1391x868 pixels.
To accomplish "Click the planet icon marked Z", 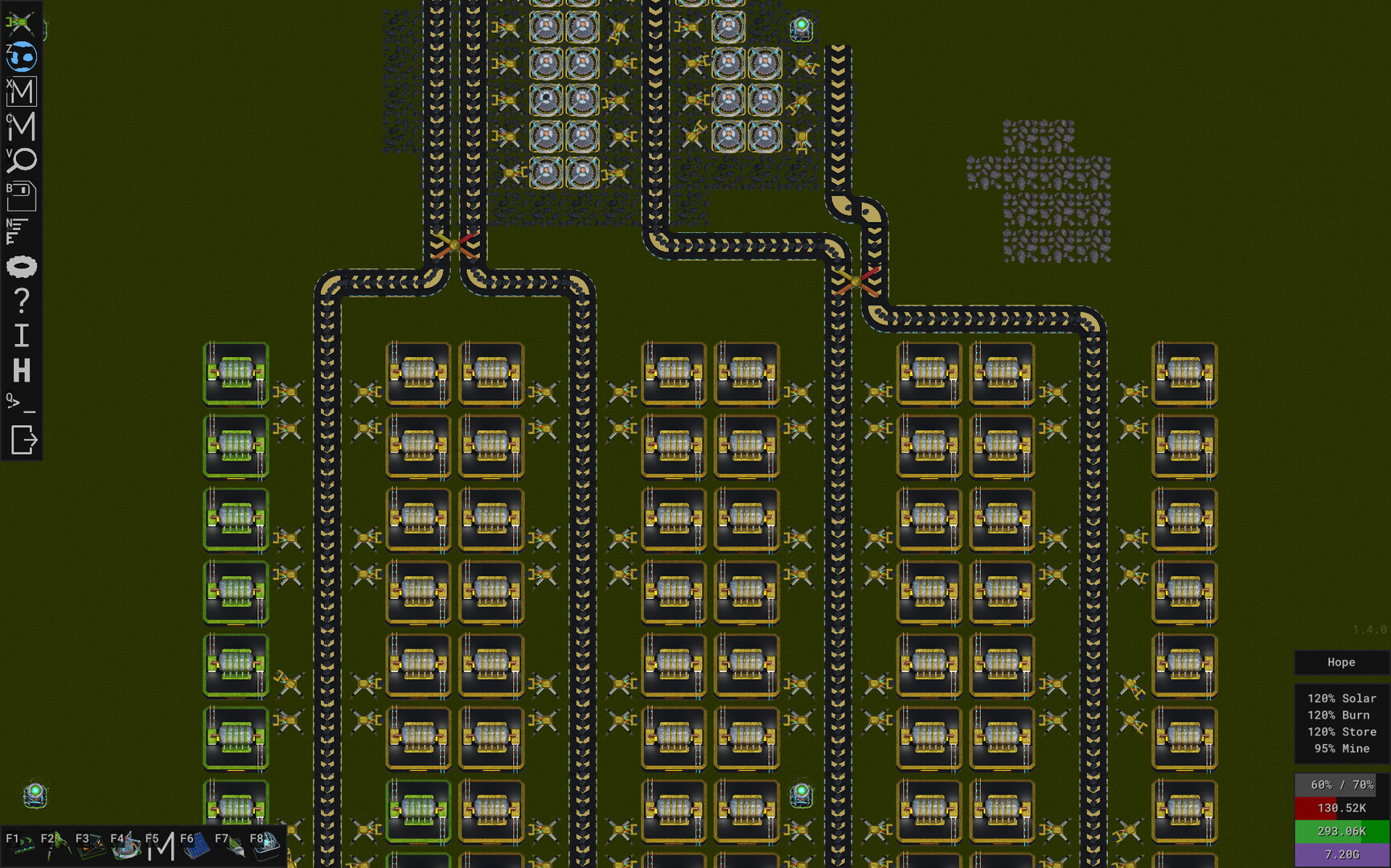I will (x=22, y=57).
